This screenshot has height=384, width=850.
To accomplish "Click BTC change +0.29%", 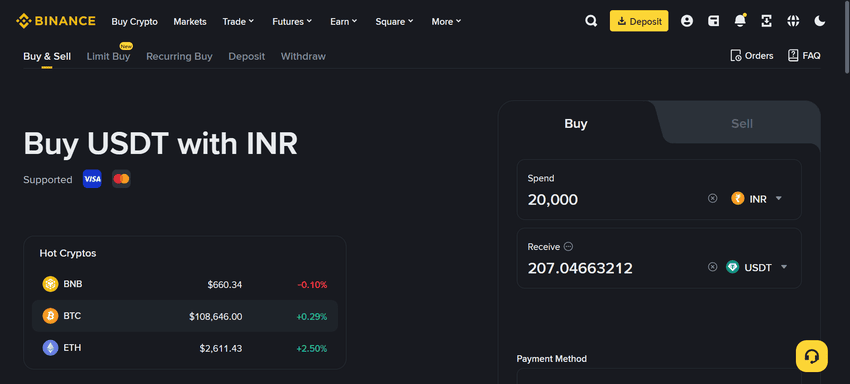I will pyautogui.click(x=312, y=316).
